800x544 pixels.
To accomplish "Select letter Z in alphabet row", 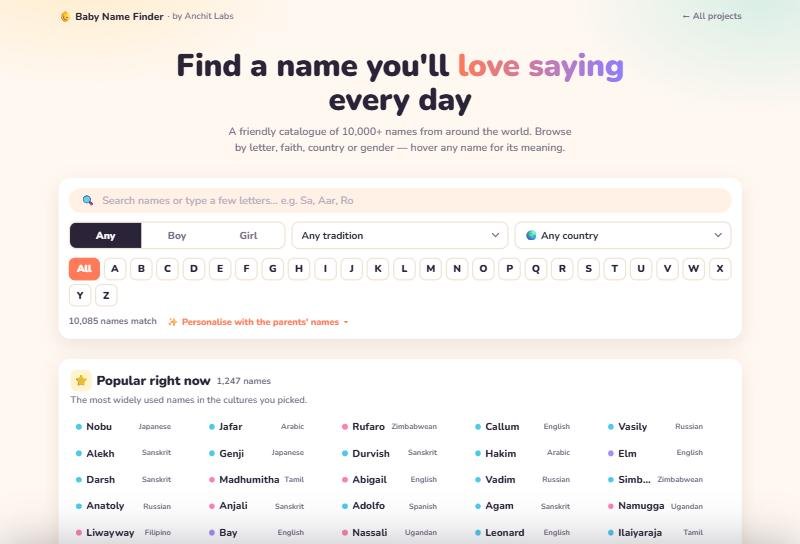I will [106, 295].
